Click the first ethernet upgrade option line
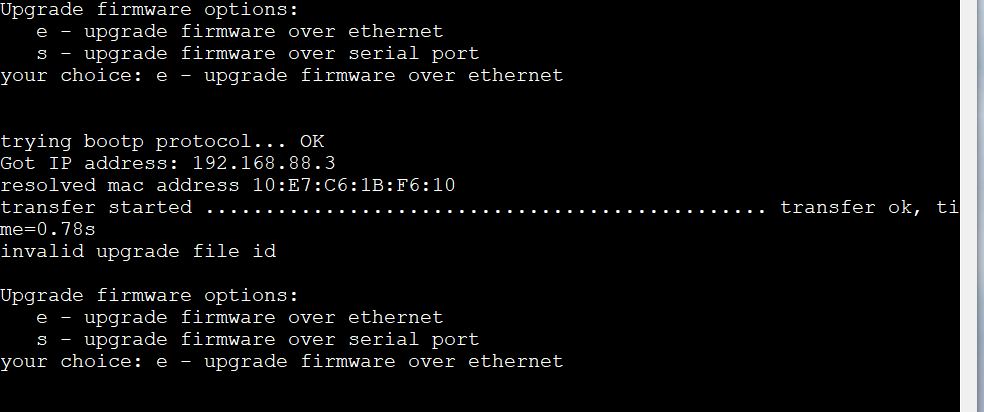The height and width of the screenshot is (412, 984). (240, 32)
